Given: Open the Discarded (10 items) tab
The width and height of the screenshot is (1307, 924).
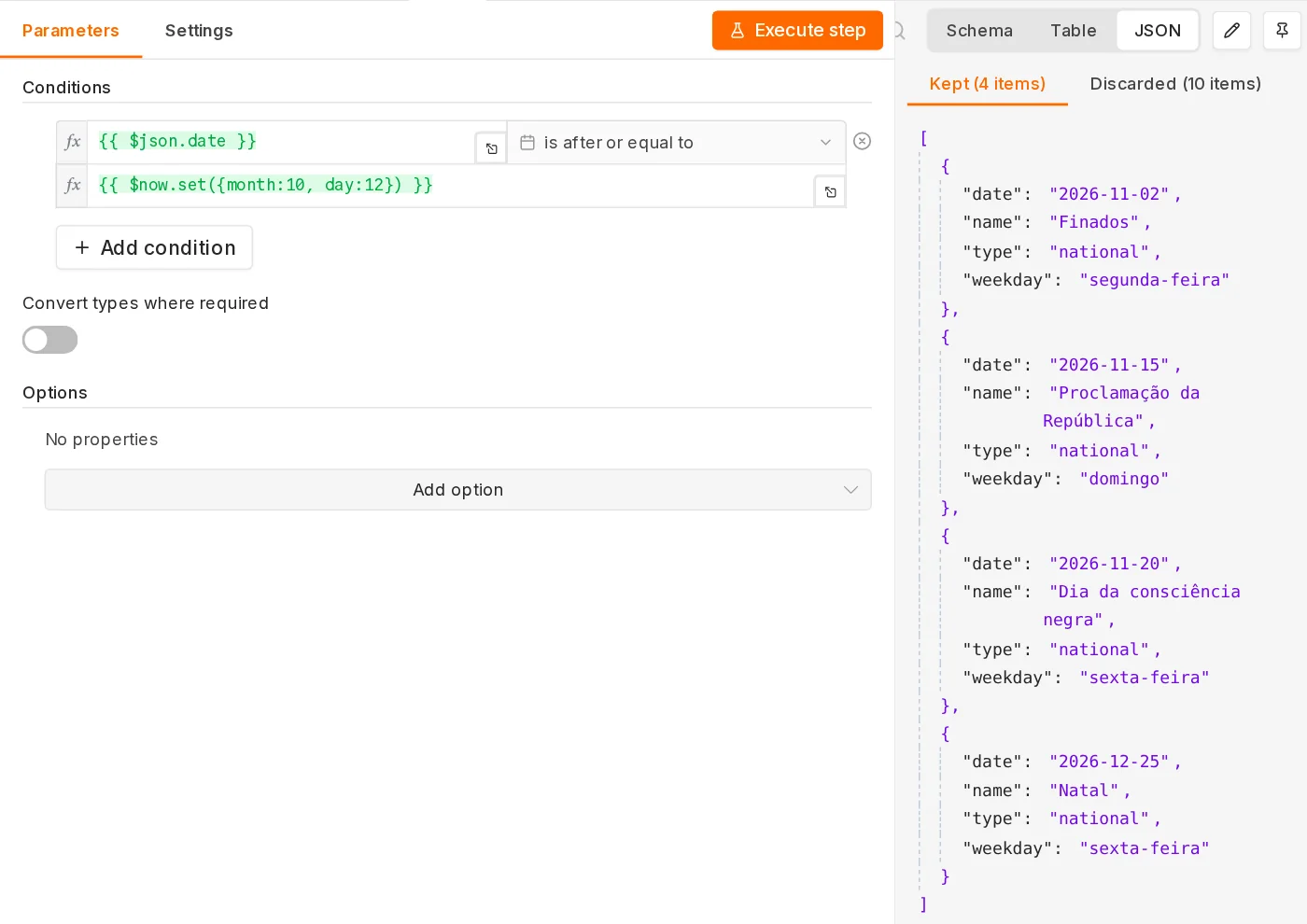Looking at the screenshot, I should click(x=1175, y=84).
